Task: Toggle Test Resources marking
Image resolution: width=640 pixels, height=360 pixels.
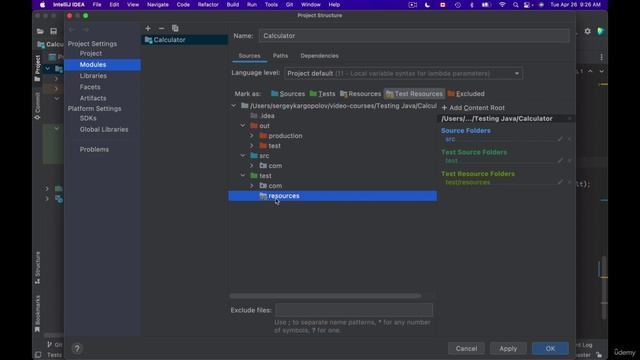Action: coord(414,94)
